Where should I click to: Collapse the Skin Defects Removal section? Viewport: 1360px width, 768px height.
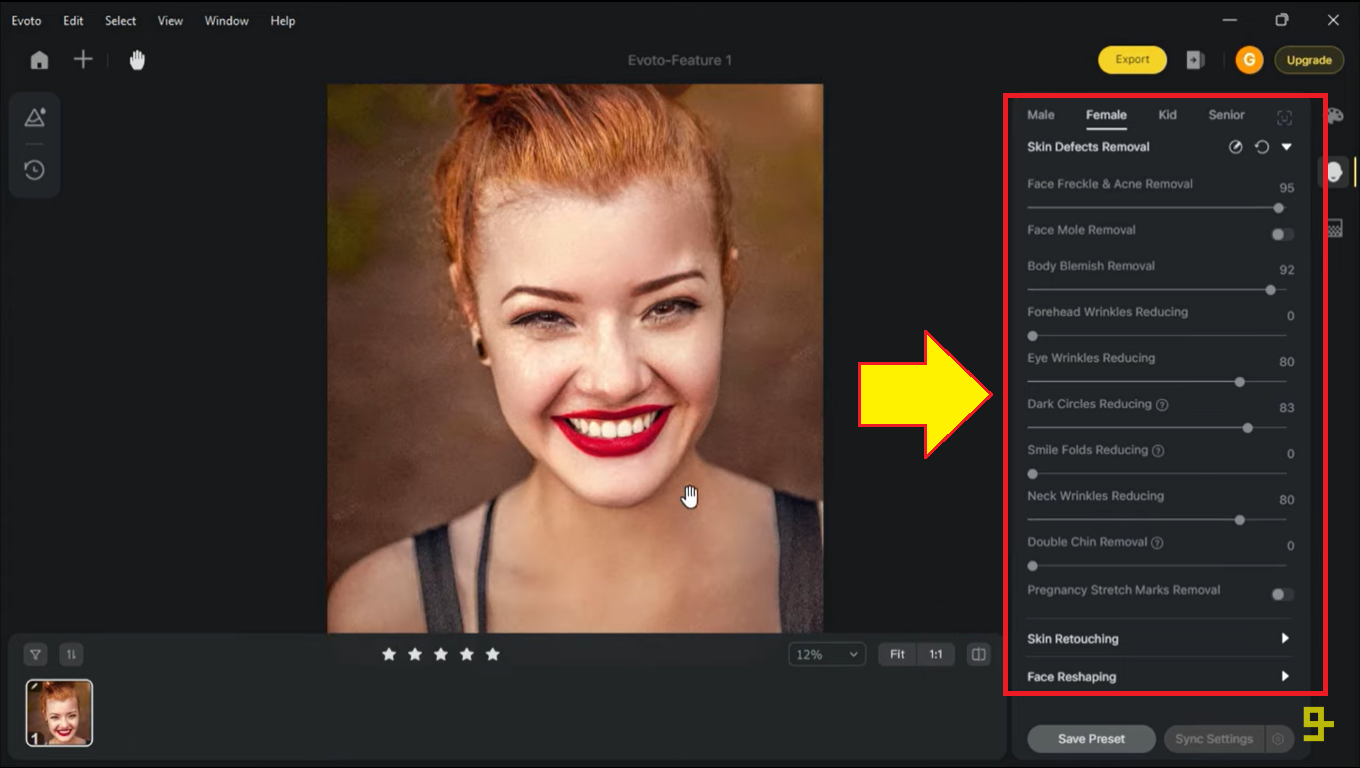point(1287,146)
